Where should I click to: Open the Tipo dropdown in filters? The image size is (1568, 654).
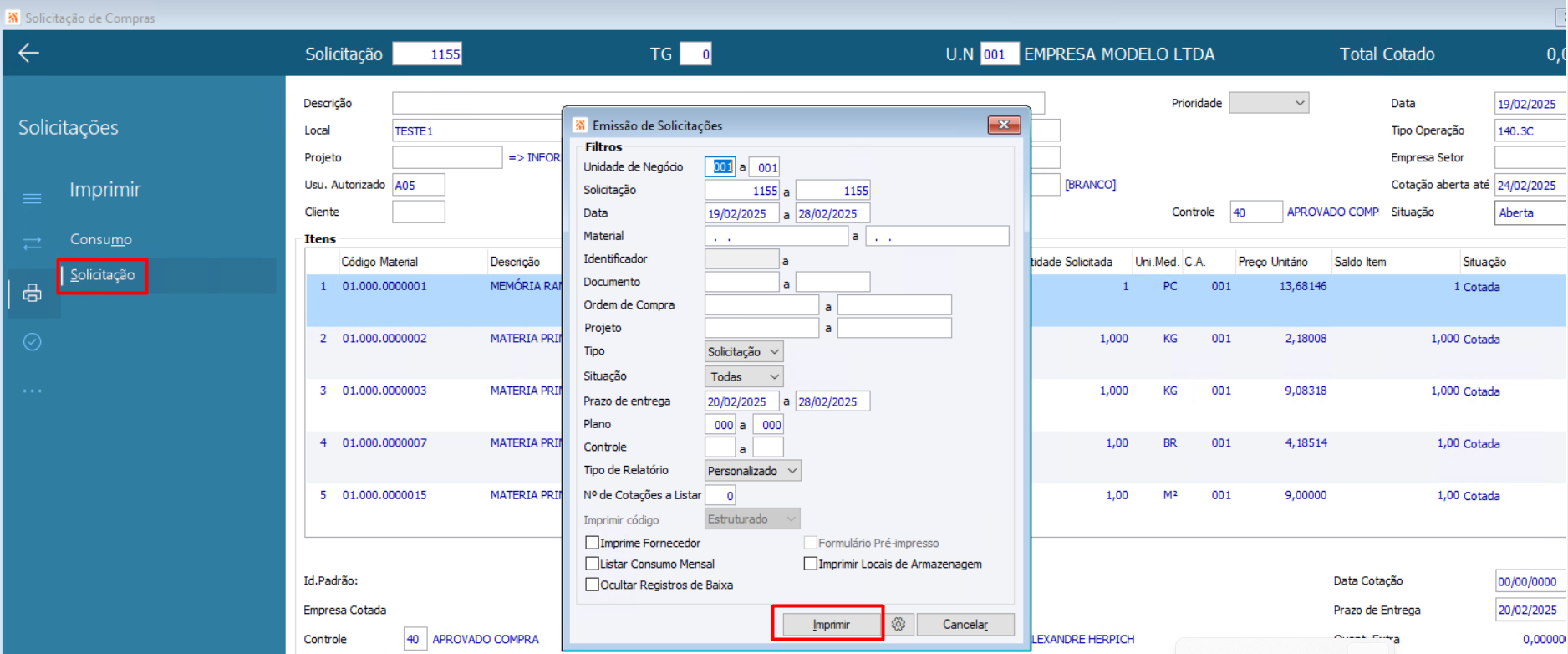(744, 352)
